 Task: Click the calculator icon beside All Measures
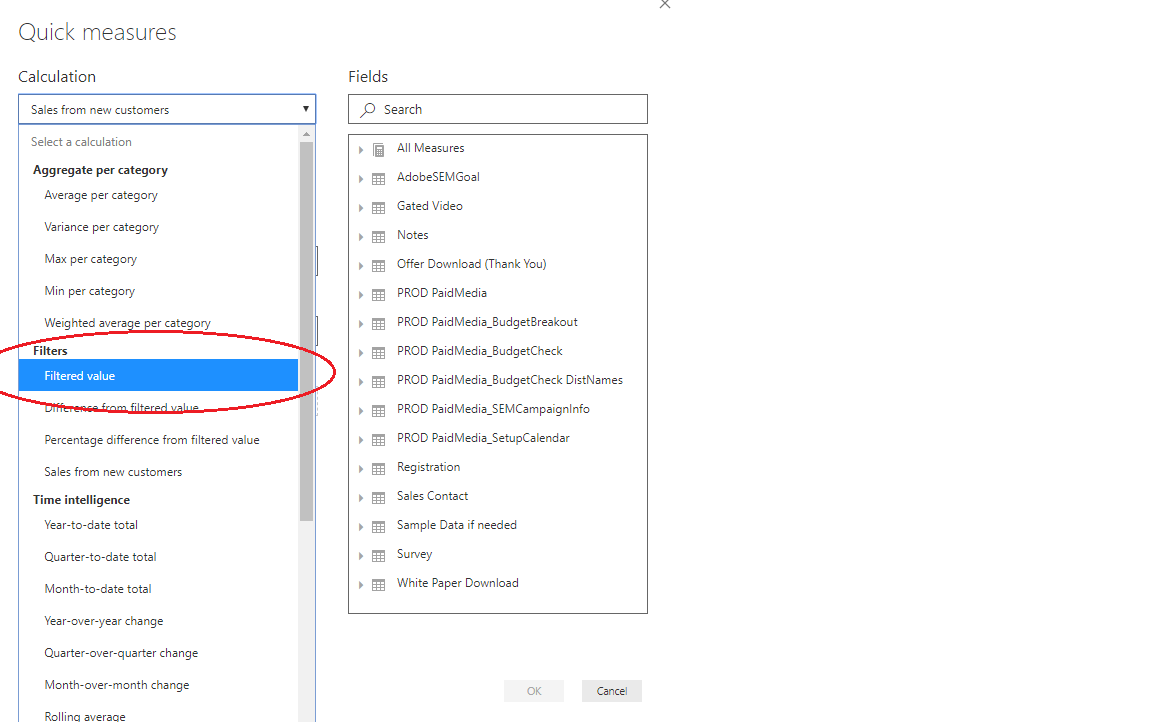tap(378, 150)
